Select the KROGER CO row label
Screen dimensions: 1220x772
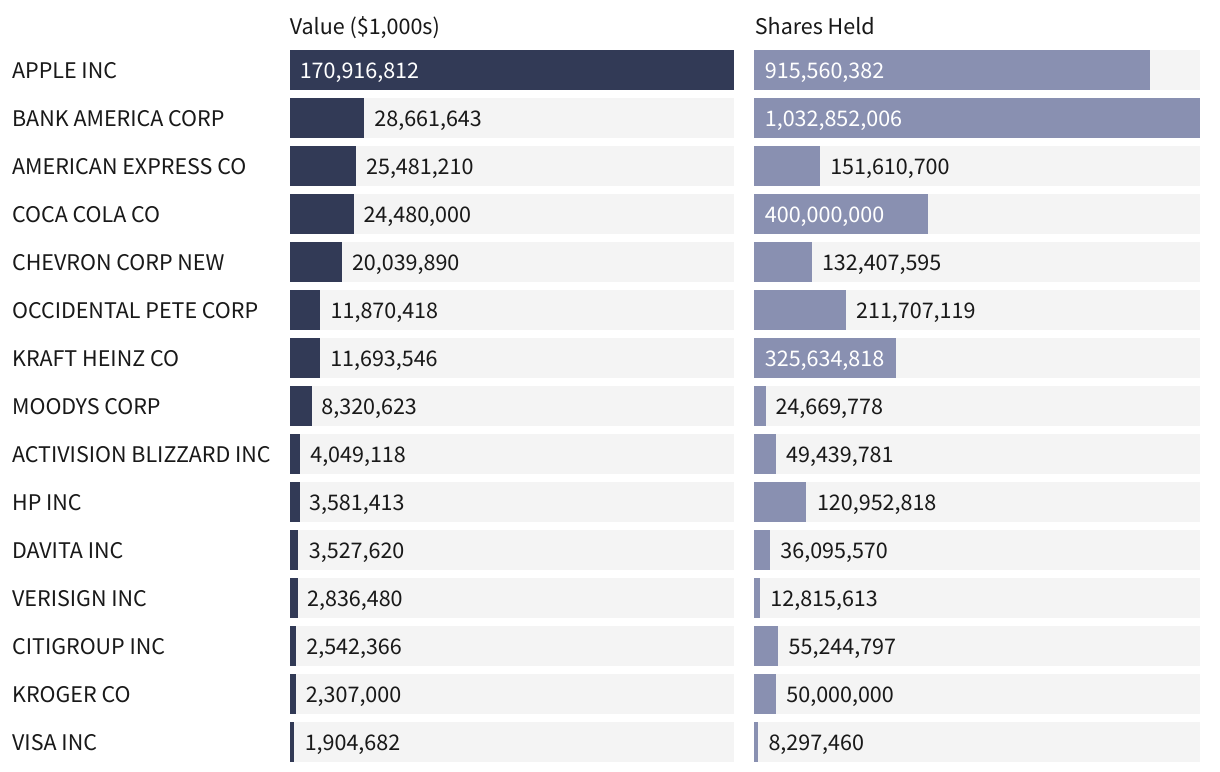(x=71, y=694)
